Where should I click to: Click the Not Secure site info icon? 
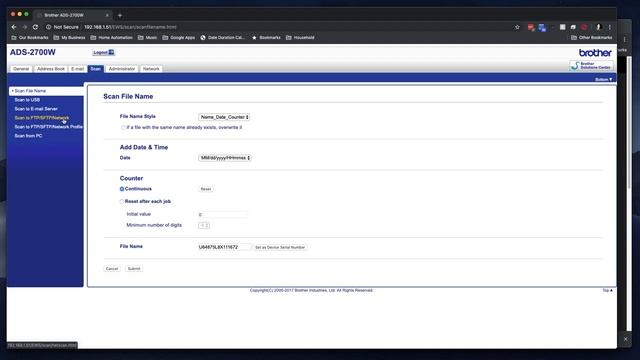(48, 27)
